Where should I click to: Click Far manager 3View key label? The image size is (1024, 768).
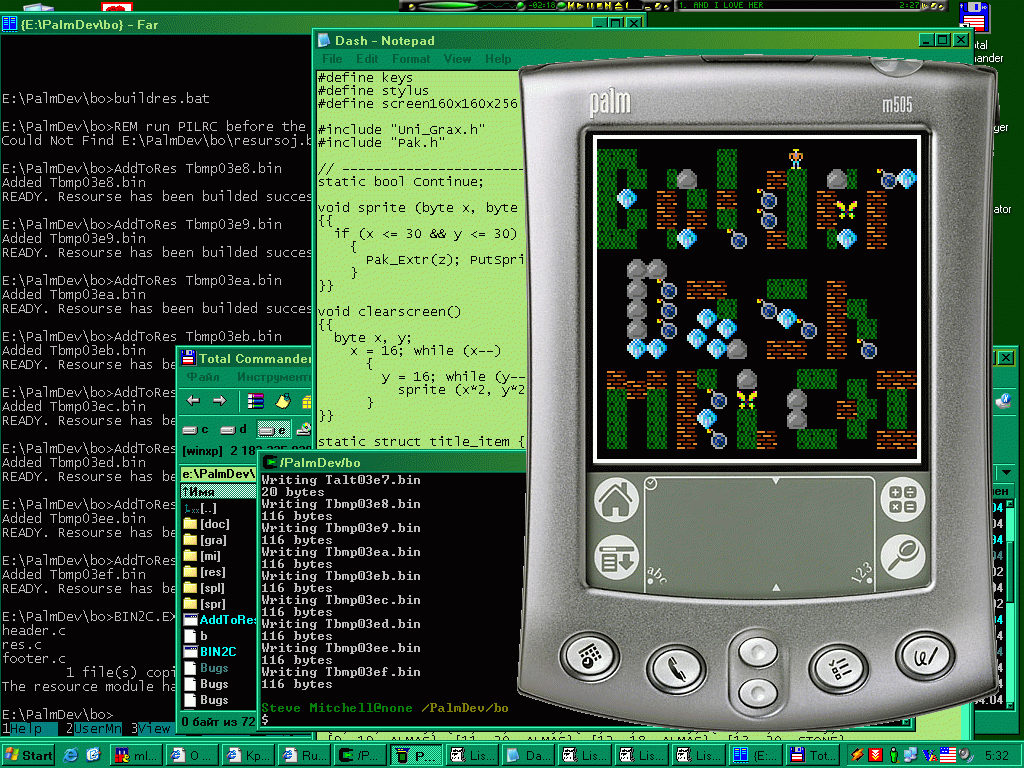[x=151, y=728]
